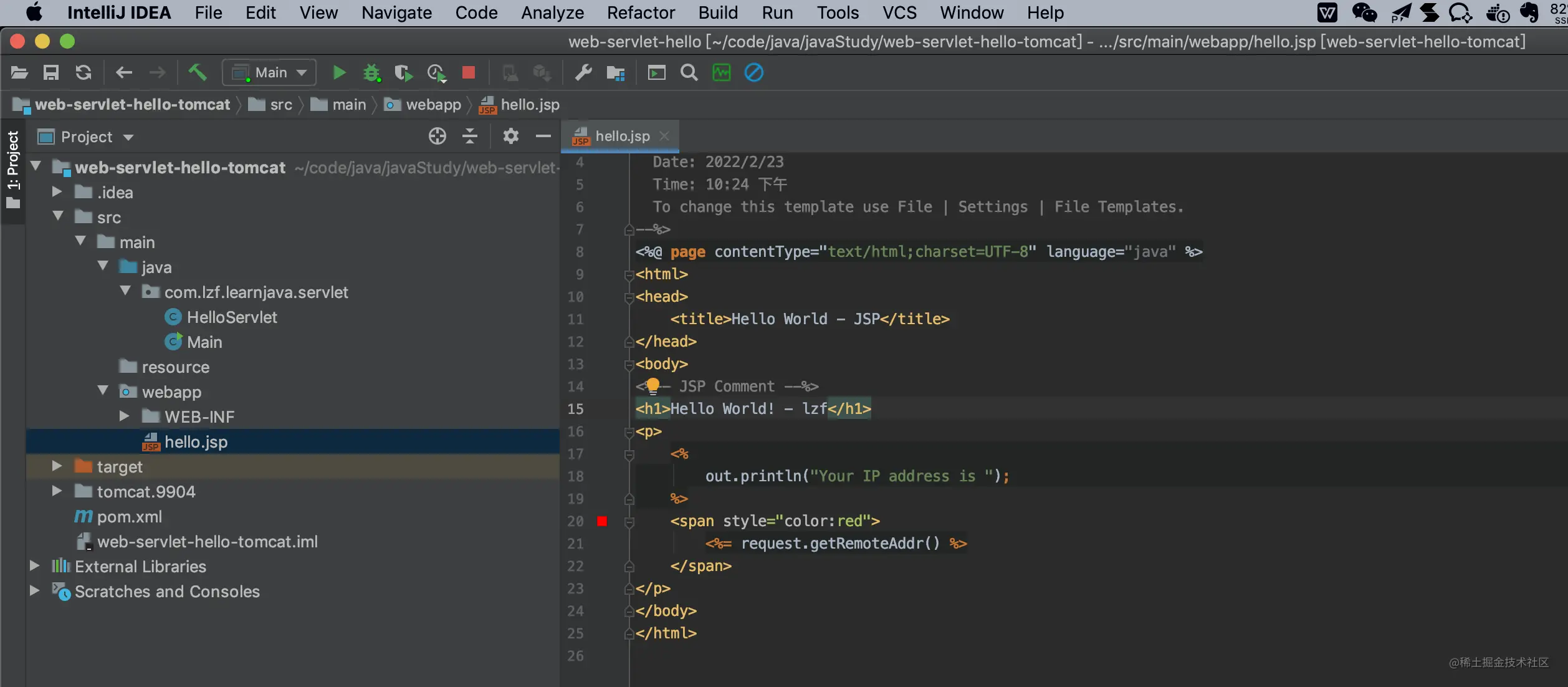Click the WPS menu bar icon
1568x687 pixels.
click(1327, 12)
